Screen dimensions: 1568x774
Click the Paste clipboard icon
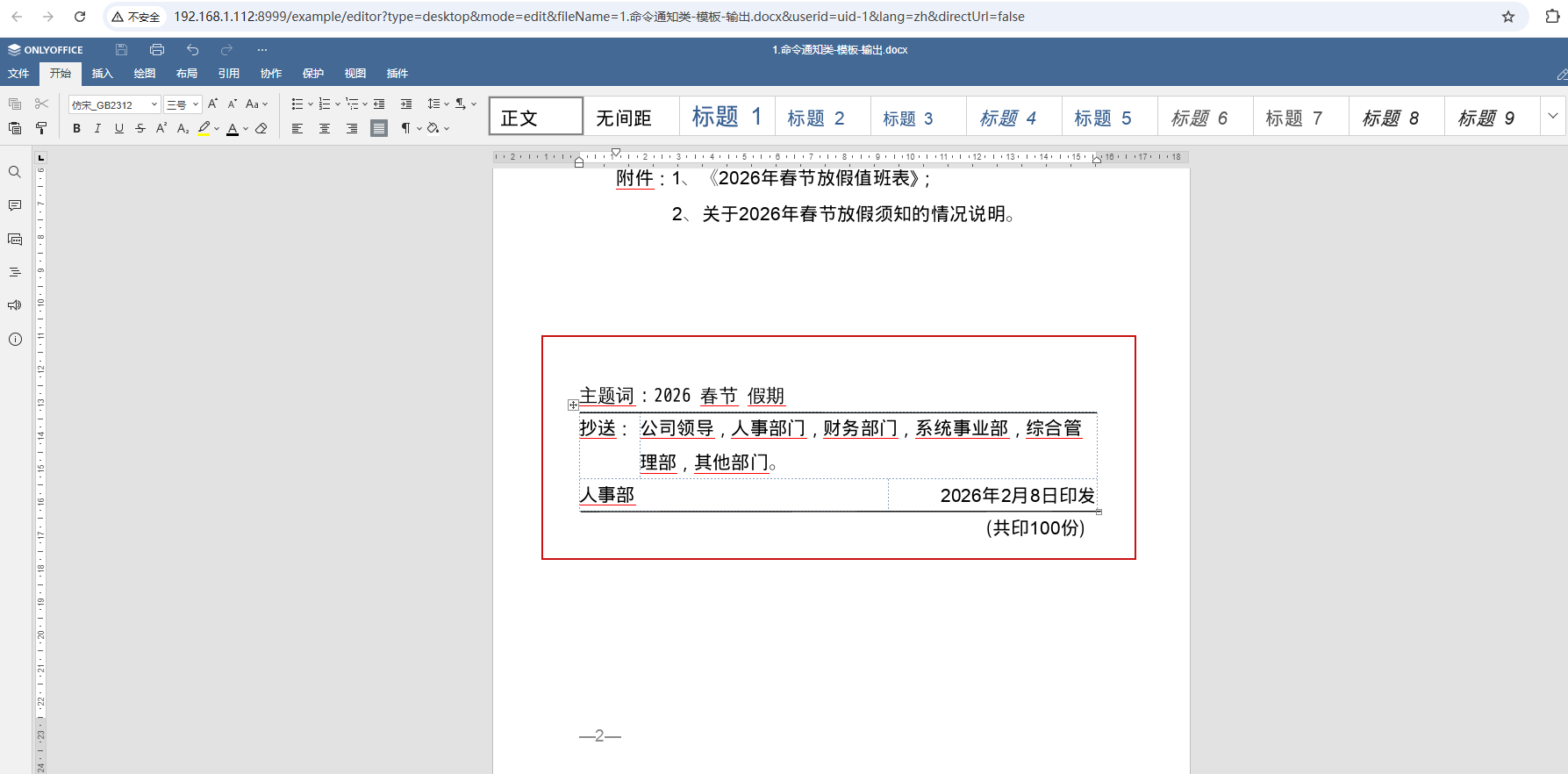click(x=15, y=128)
